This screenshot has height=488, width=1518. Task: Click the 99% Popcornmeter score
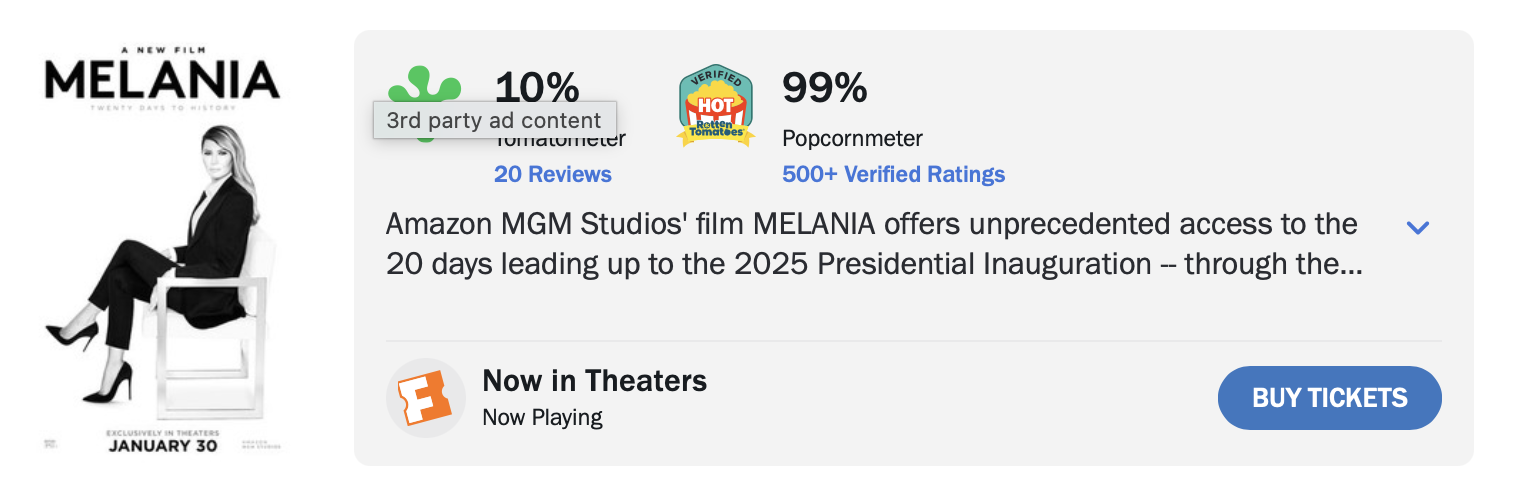pyautogui.click(x=824, y=88)
